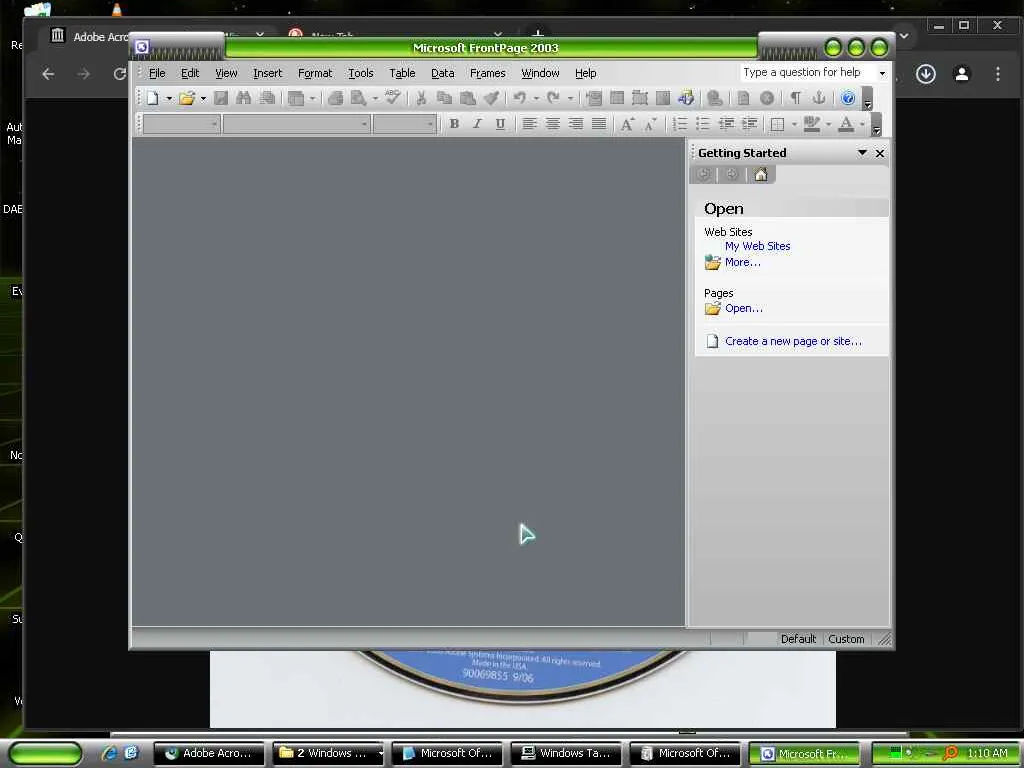Close the Getting Started task pane

tap(880, 153)
